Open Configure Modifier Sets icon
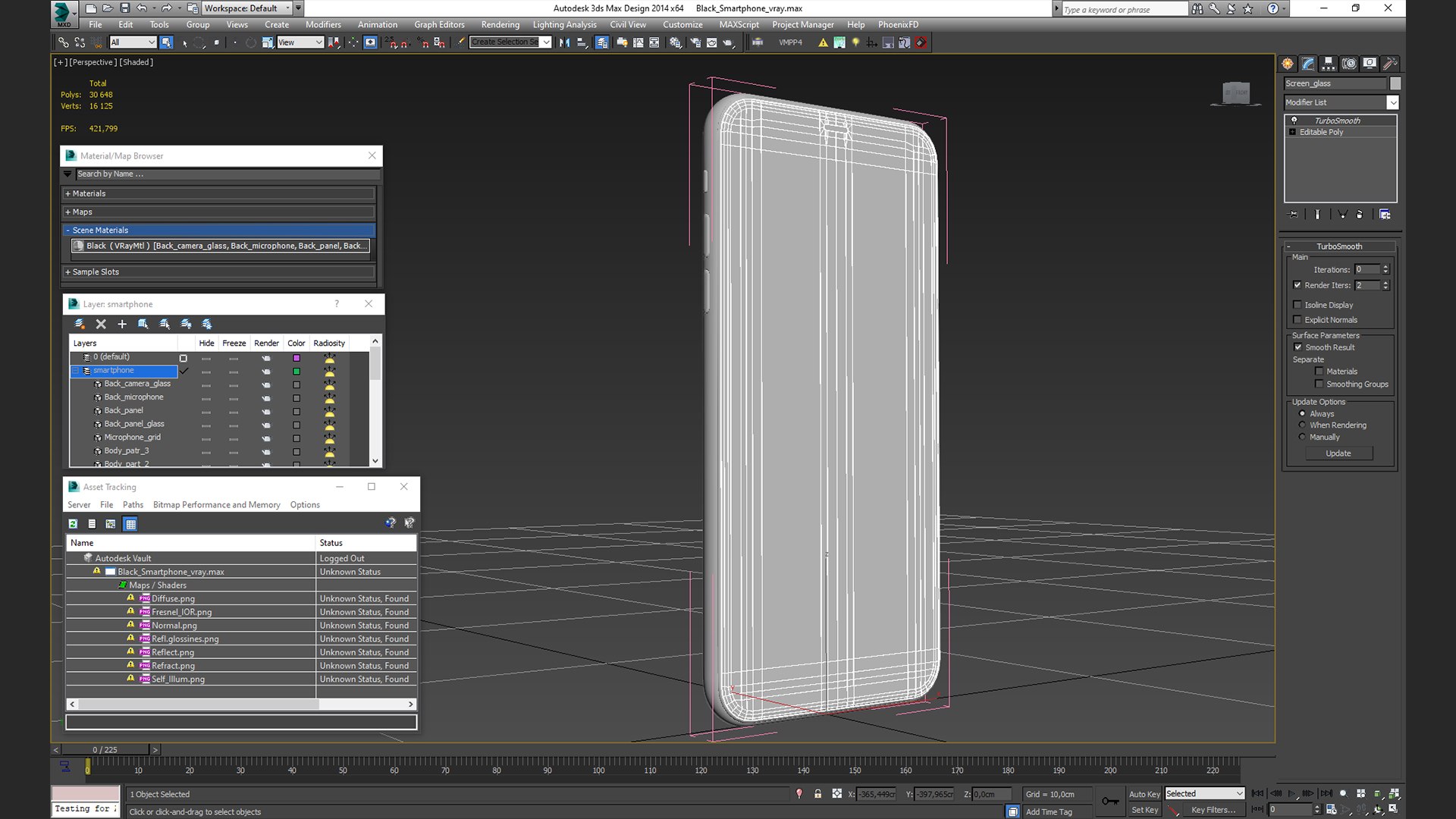Image resolution: width=1456 pixels, height=819 pixels. tap(1385, 215)
